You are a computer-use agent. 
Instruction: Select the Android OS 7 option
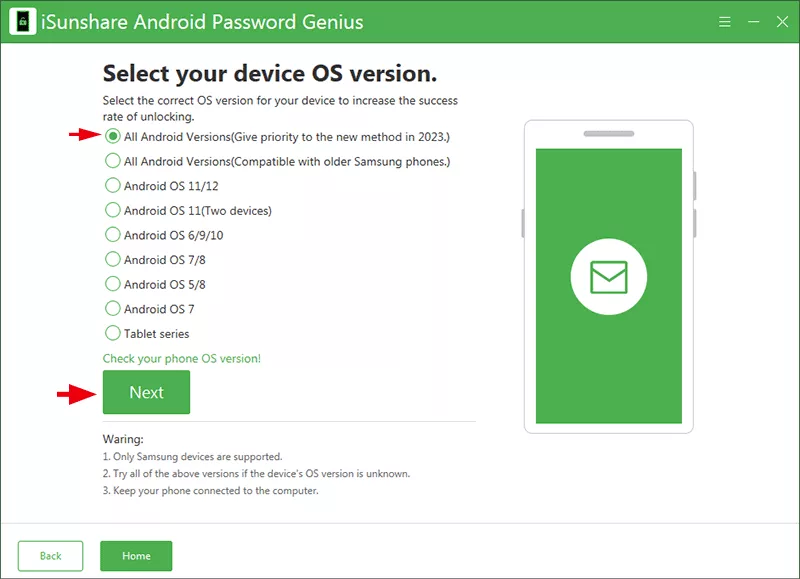(x=112, y=309)
